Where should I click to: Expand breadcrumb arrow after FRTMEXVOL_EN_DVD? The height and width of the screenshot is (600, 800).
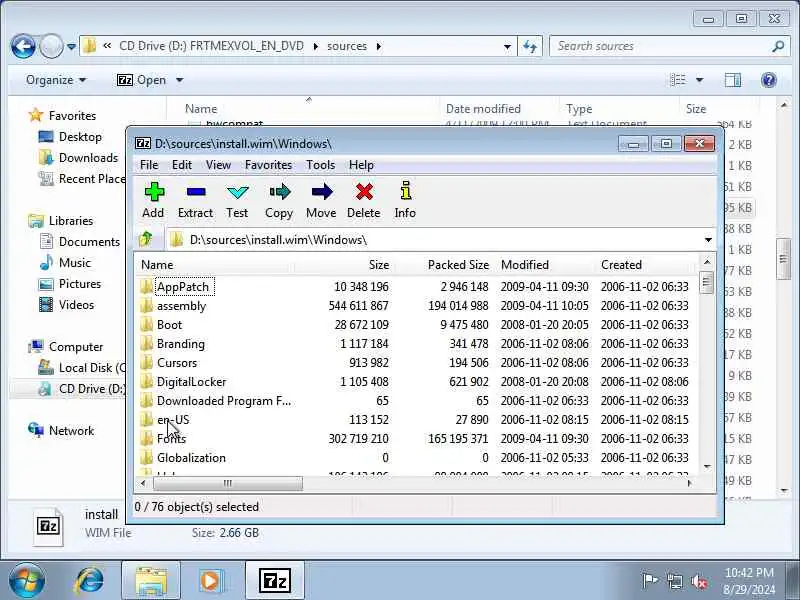316,46
